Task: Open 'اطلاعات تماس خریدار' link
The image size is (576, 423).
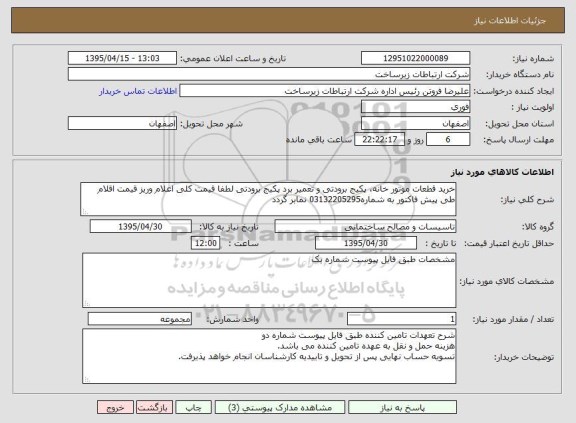Action: (138, 91)
